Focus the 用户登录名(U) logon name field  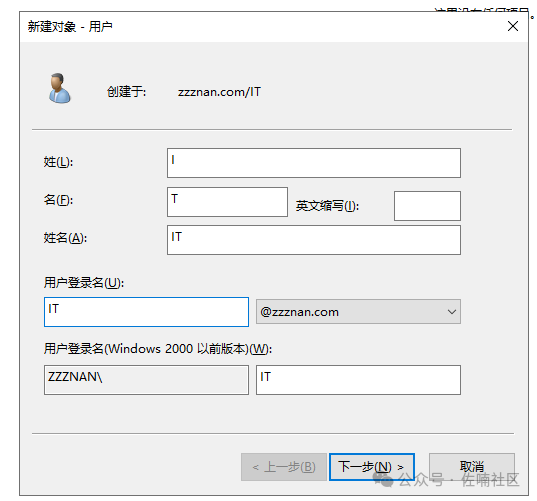pyautogui.click(x=146, y=312)
